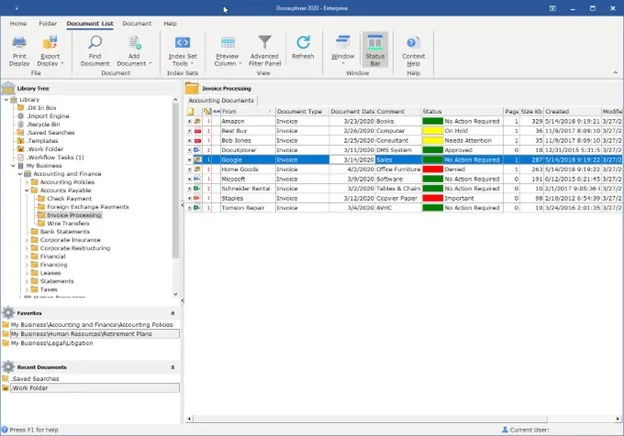Select the .Work Folder tree node
This screenshot has height=436, width=624.
coord(45,149)
